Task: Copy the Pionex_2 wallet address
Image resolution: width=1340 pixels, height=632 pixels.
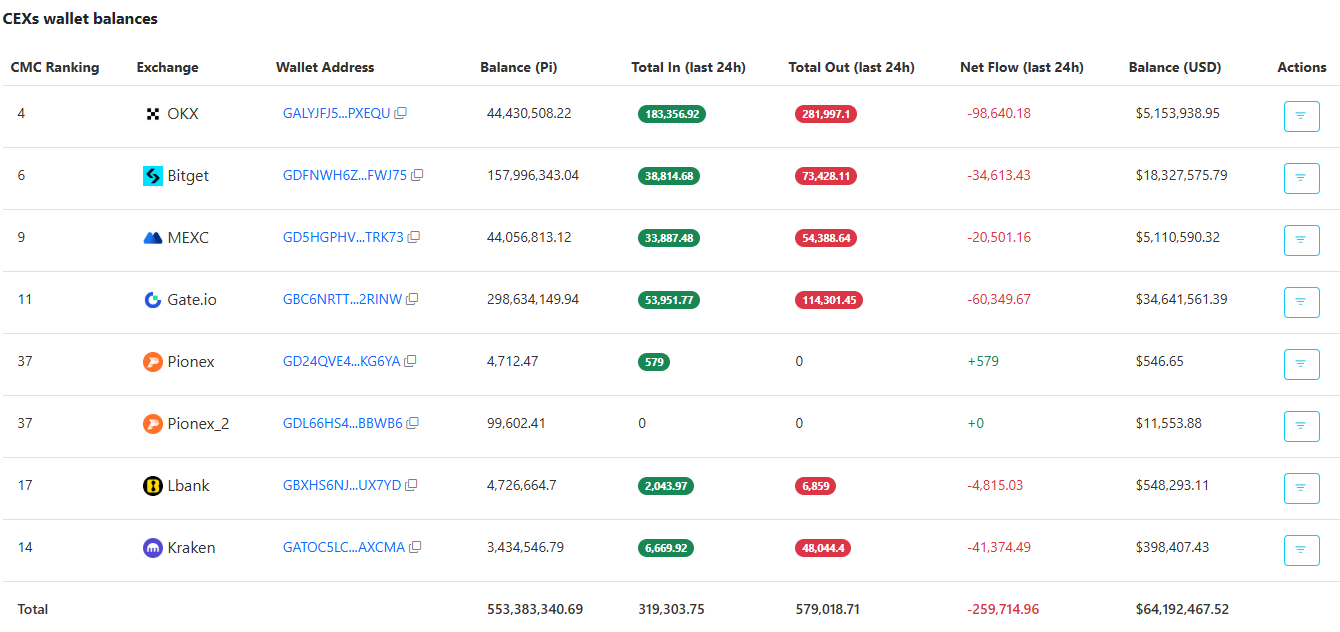Action: [x=412, y=423]
